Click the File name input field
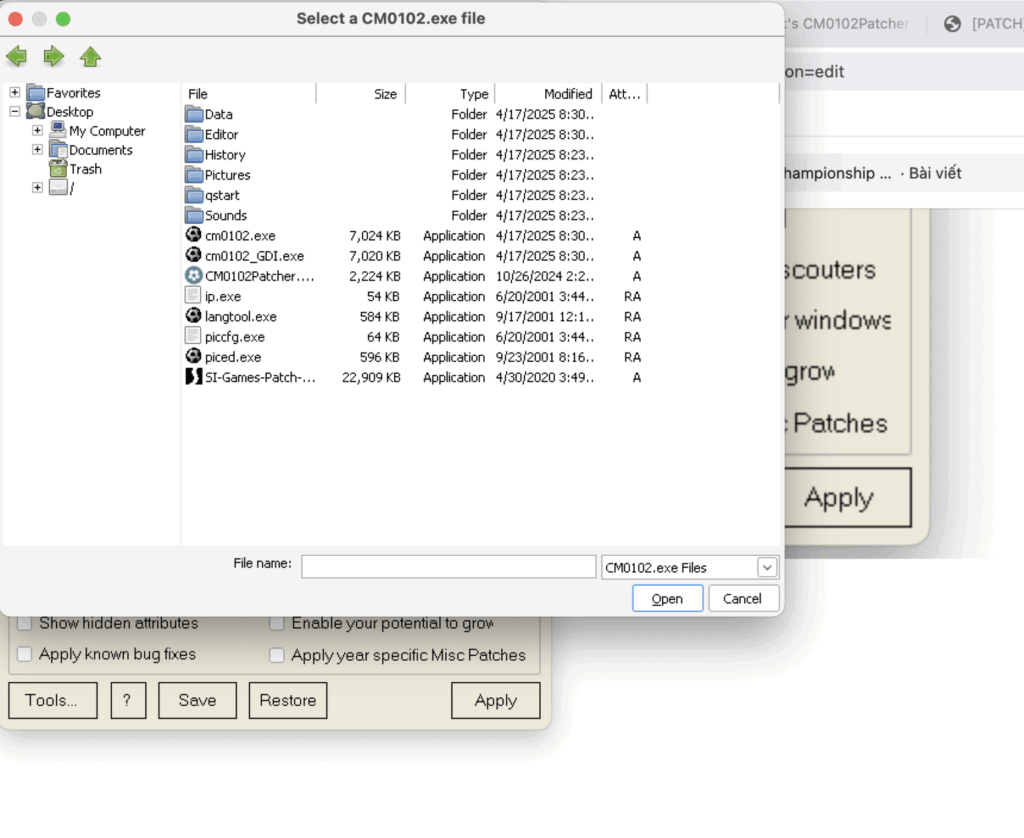This screenshot has width=1024, height=838. tap(448, 567)
